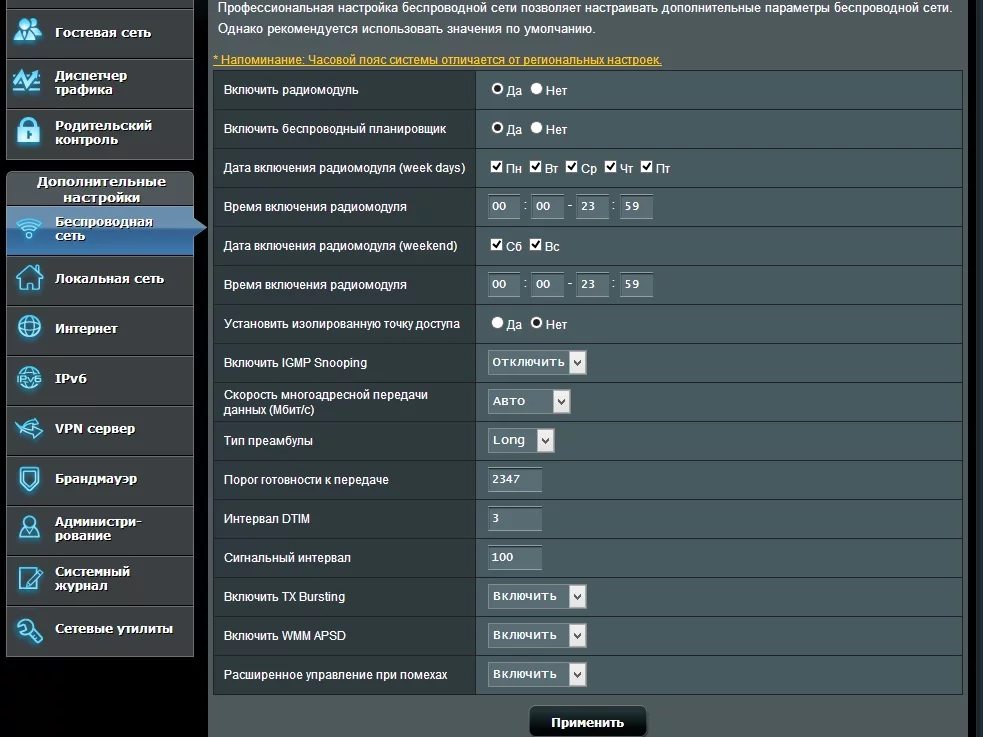Open the Тип преамбулы dropdown
The width and height of the screenshot is (983, 737).
click(521, 440)
